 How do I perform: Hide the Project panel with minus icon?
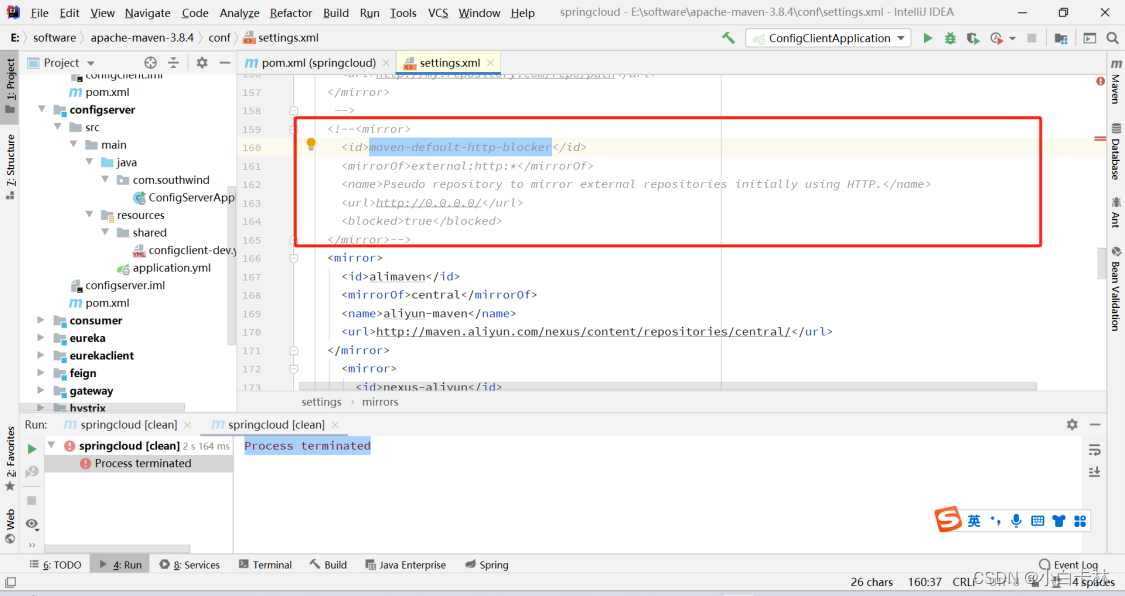click(x=225, y=62)
